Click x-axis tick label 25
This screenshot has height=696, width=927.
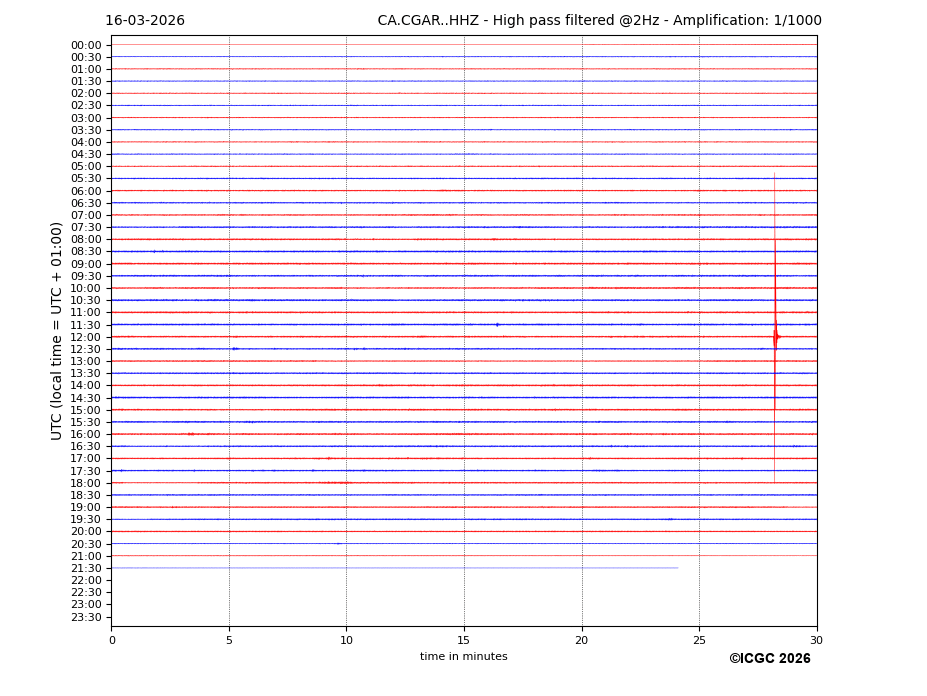tap(699, 640)
